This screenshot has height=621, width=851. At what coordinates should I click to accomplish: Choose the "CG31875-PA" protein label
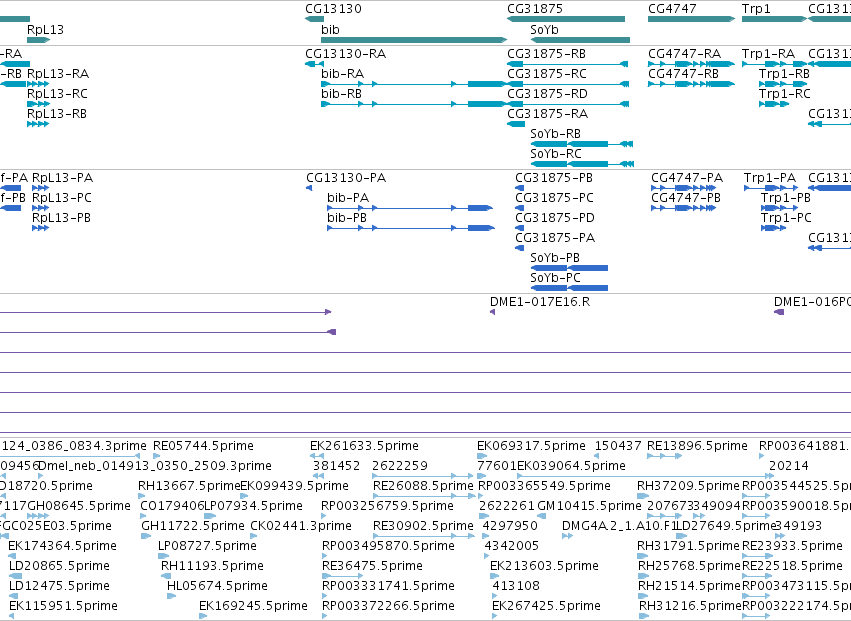point(555,238)
